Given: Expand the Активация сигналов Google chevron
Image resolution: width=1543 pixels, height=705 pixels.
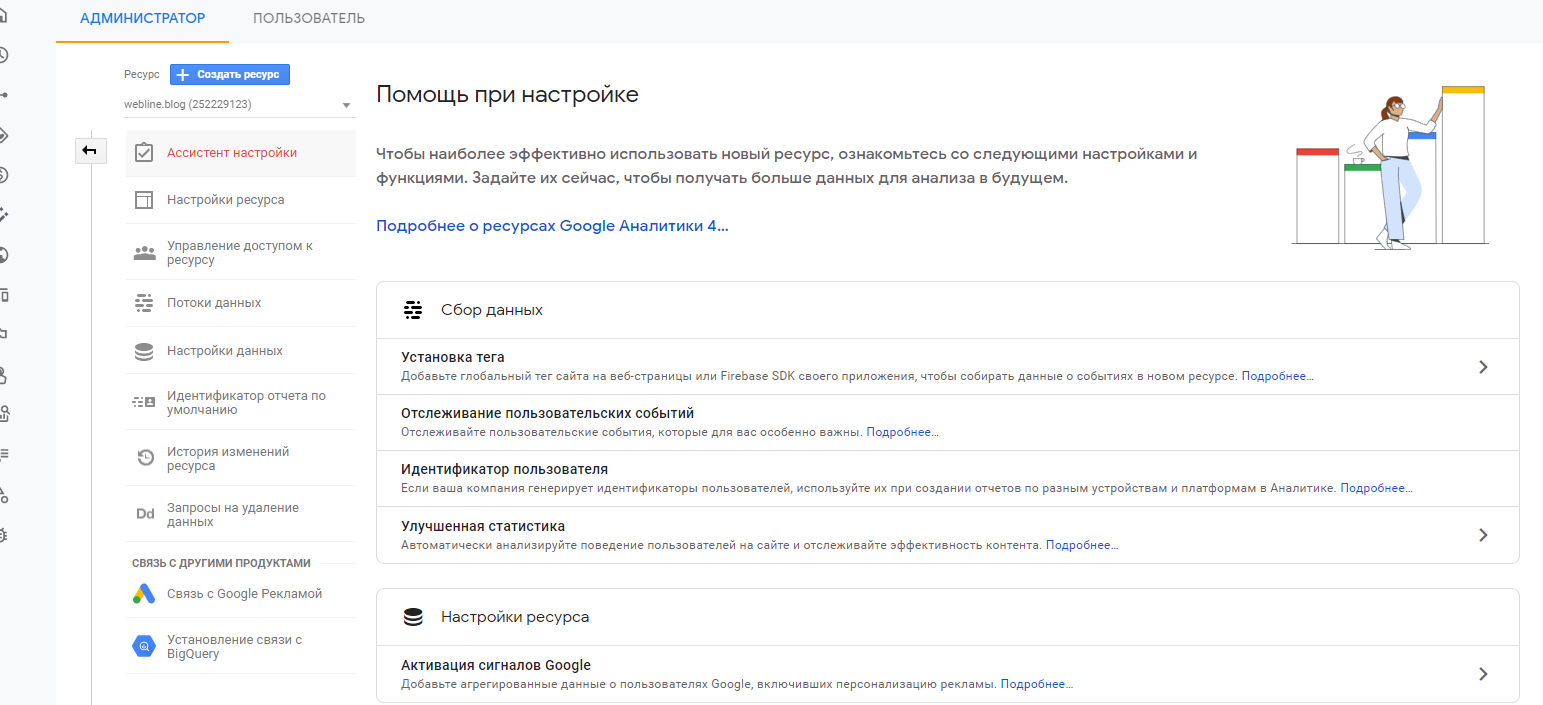Looking at the screenshot, I should tap(1483, 674).
